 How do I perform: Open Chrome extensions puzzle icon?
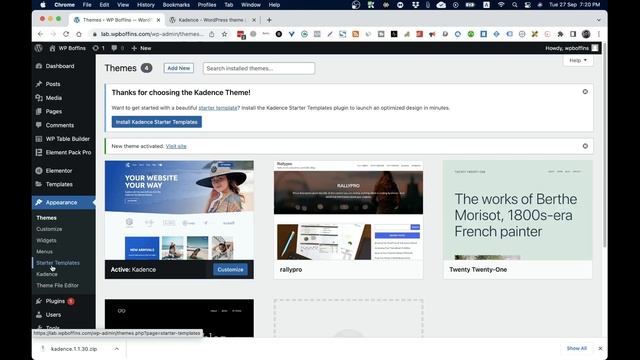pyautogui.click(x=560, y=34)
